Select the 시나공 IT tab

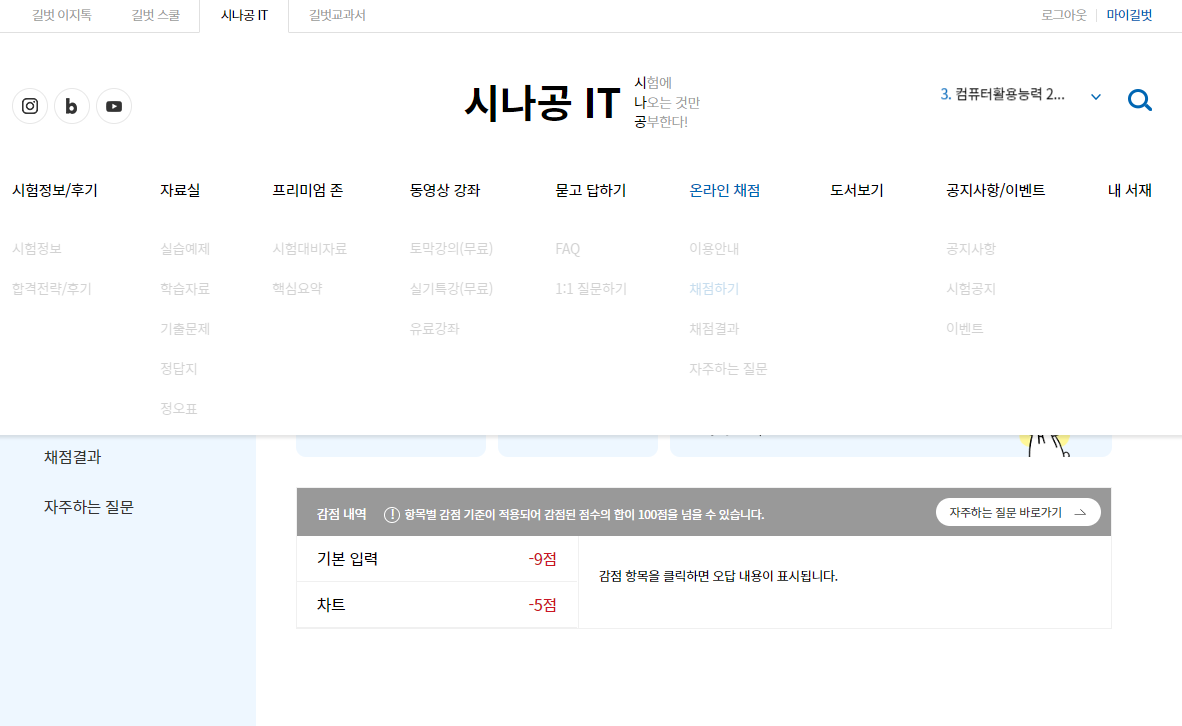(244, 15)
